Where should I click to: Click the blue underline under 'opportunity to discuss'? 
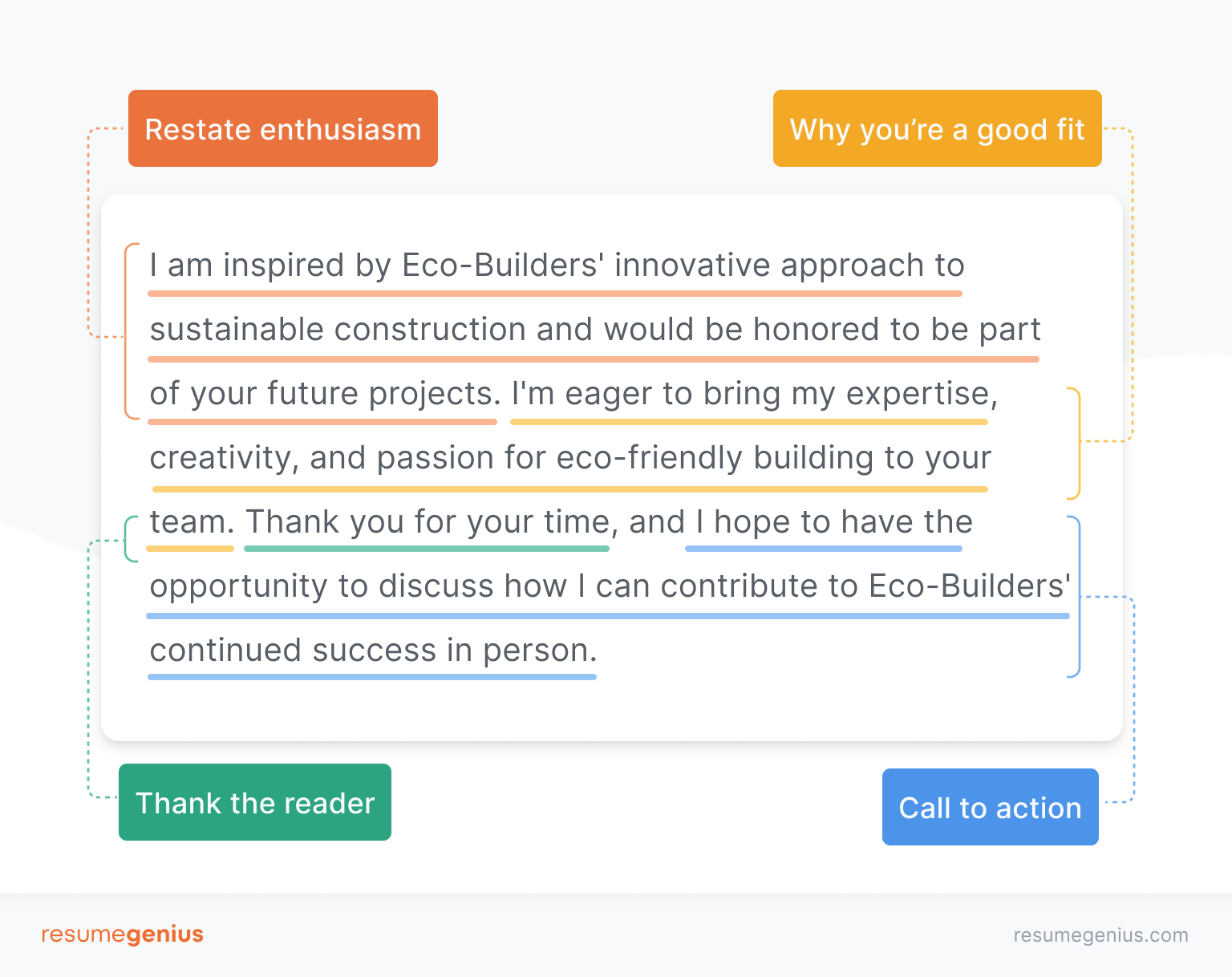point(608,616)
